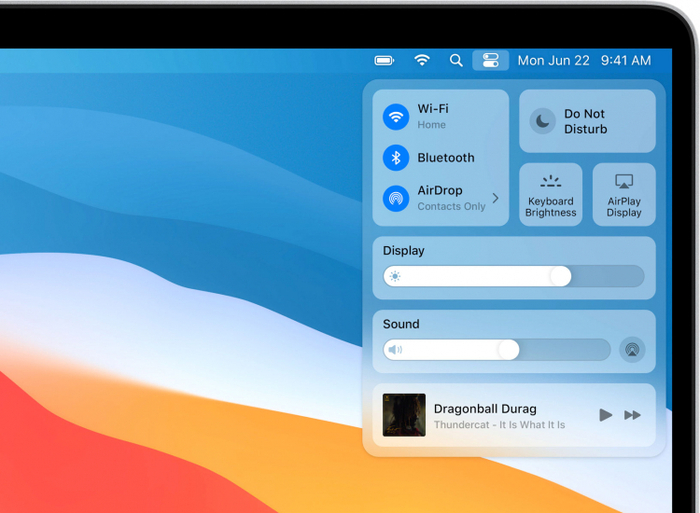Toggle the Wi-Fi blue circle icon
Image resolution: width=700 pixels, height=513 pixels.
click(x=396, y=117)
